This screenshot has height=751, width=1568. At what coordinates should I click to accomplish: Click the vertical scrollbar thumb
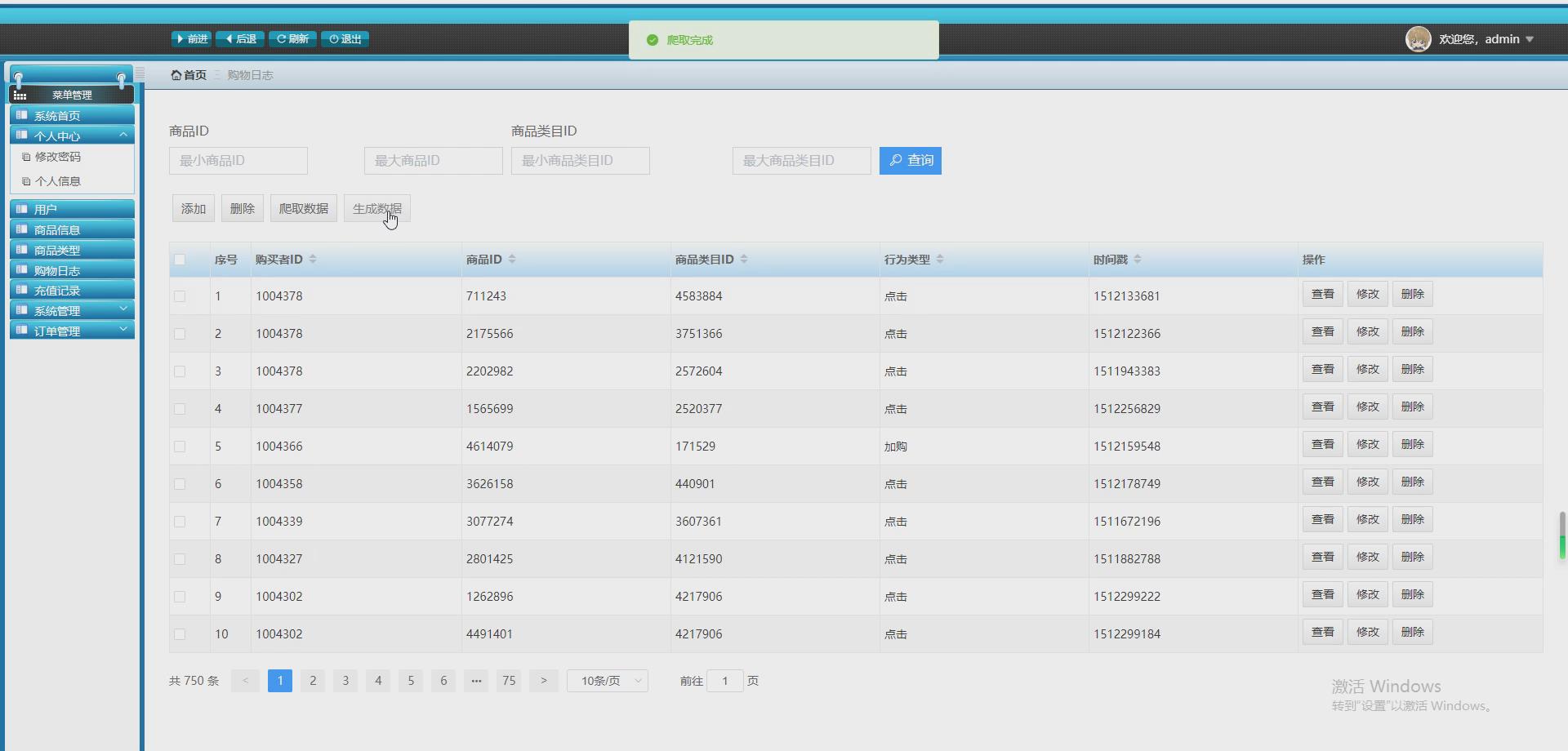coord(1562,535)
